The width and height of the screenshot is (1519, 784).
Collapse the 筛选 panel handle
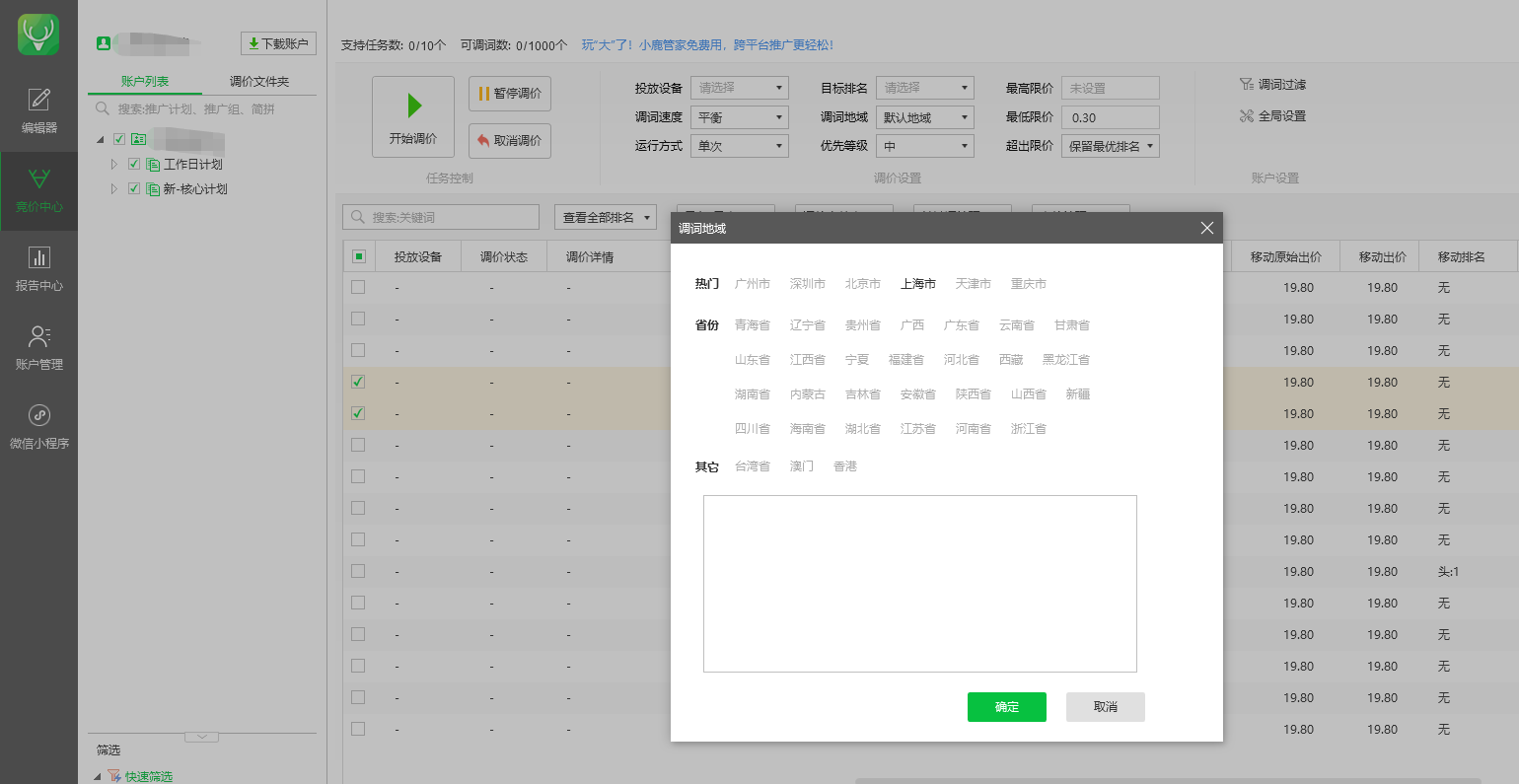201,737
